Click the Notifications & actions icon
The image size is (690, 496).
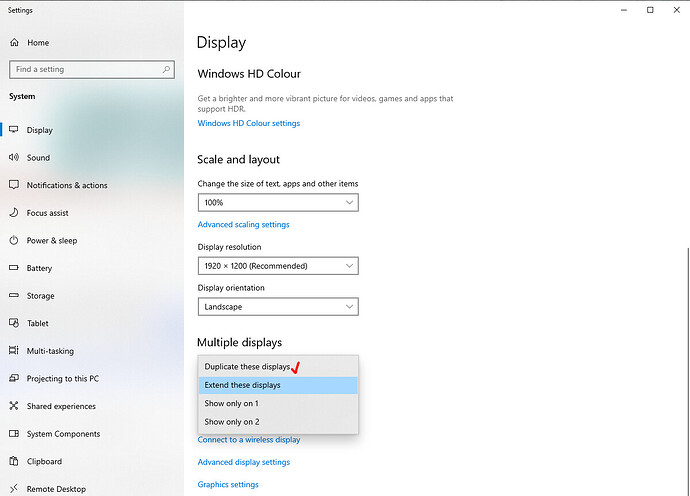click(x=14, y=185)
